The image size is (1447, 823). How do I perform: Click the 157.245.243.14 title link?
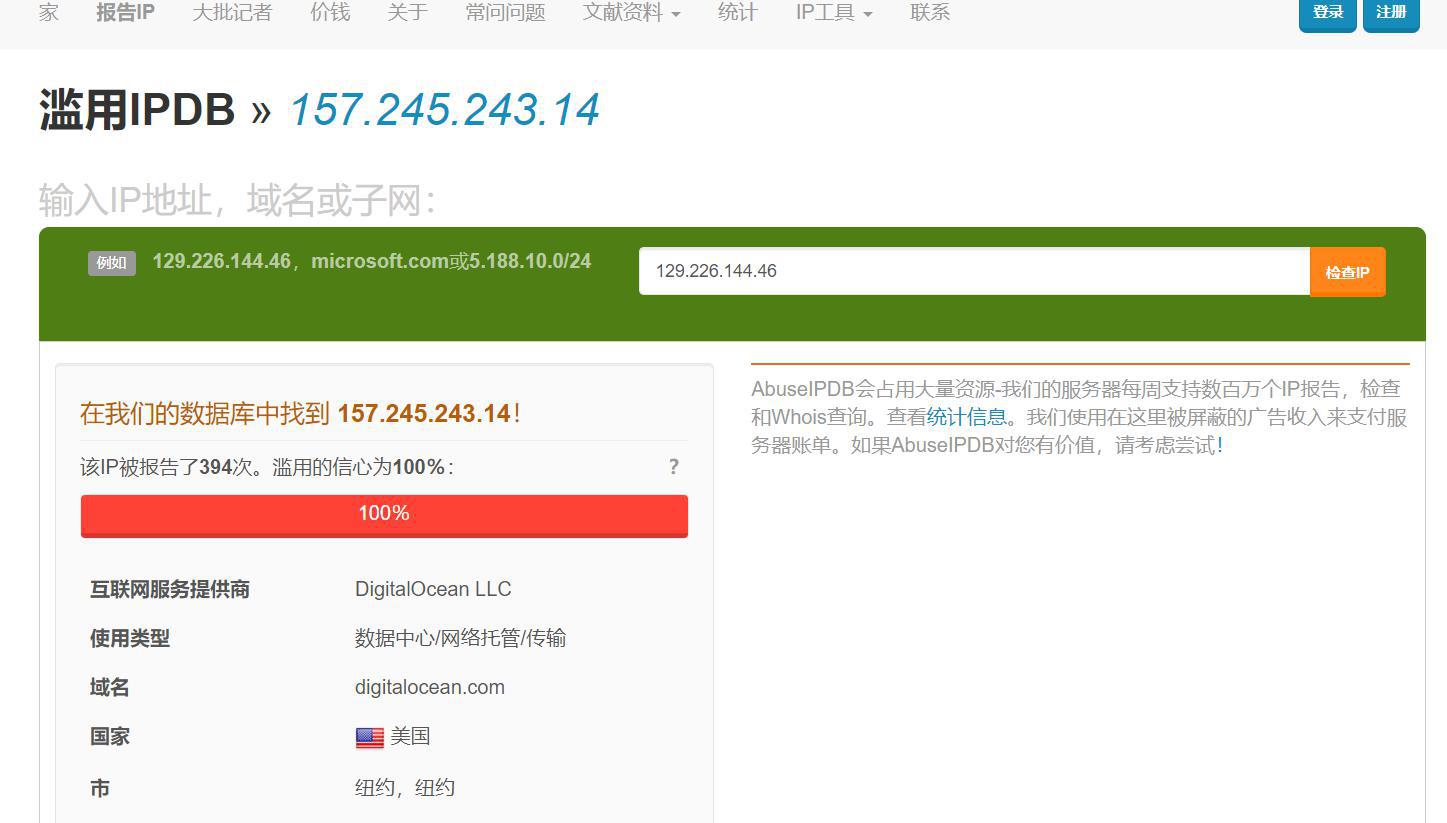[444, 110]
